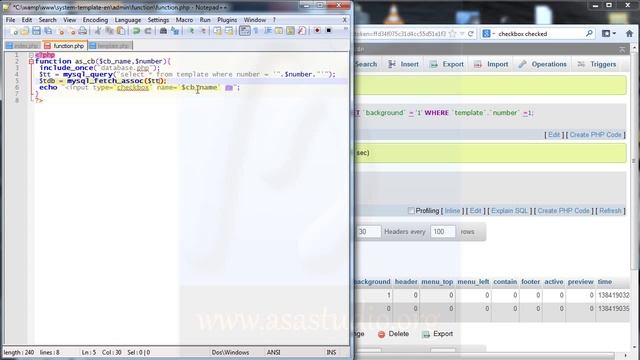Click the Headers every 100 input field
Viewport: 640px width, 360px height.
[443, 231]
